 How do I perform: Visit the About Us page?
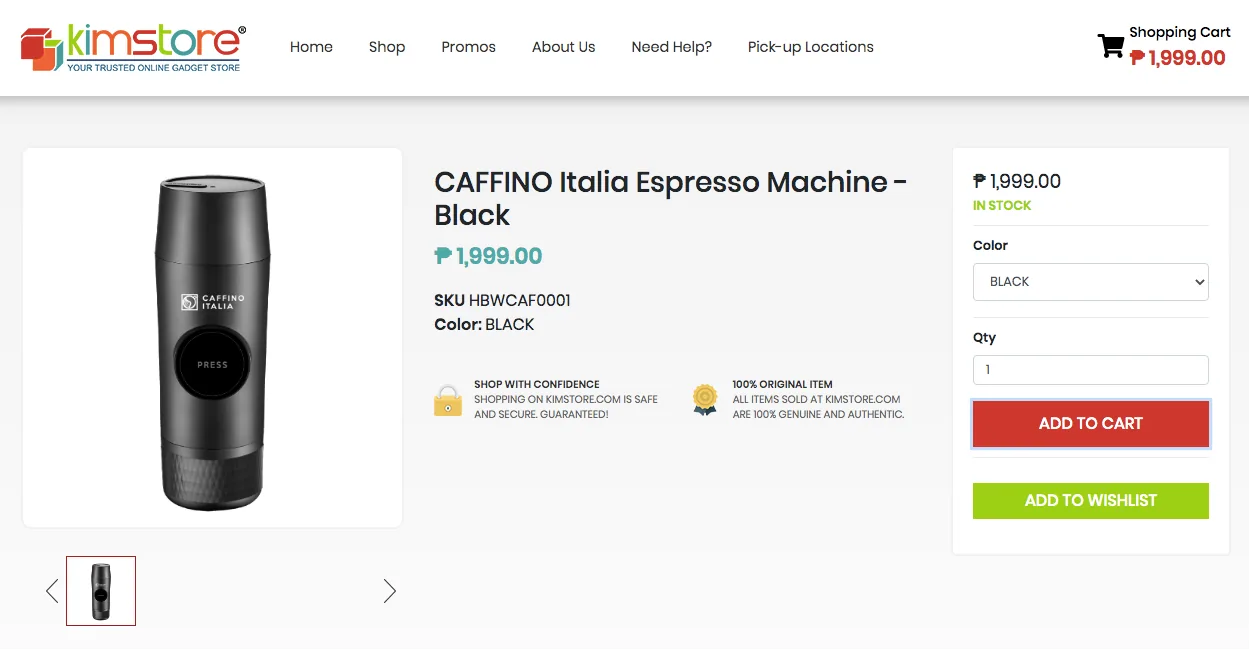564,47
